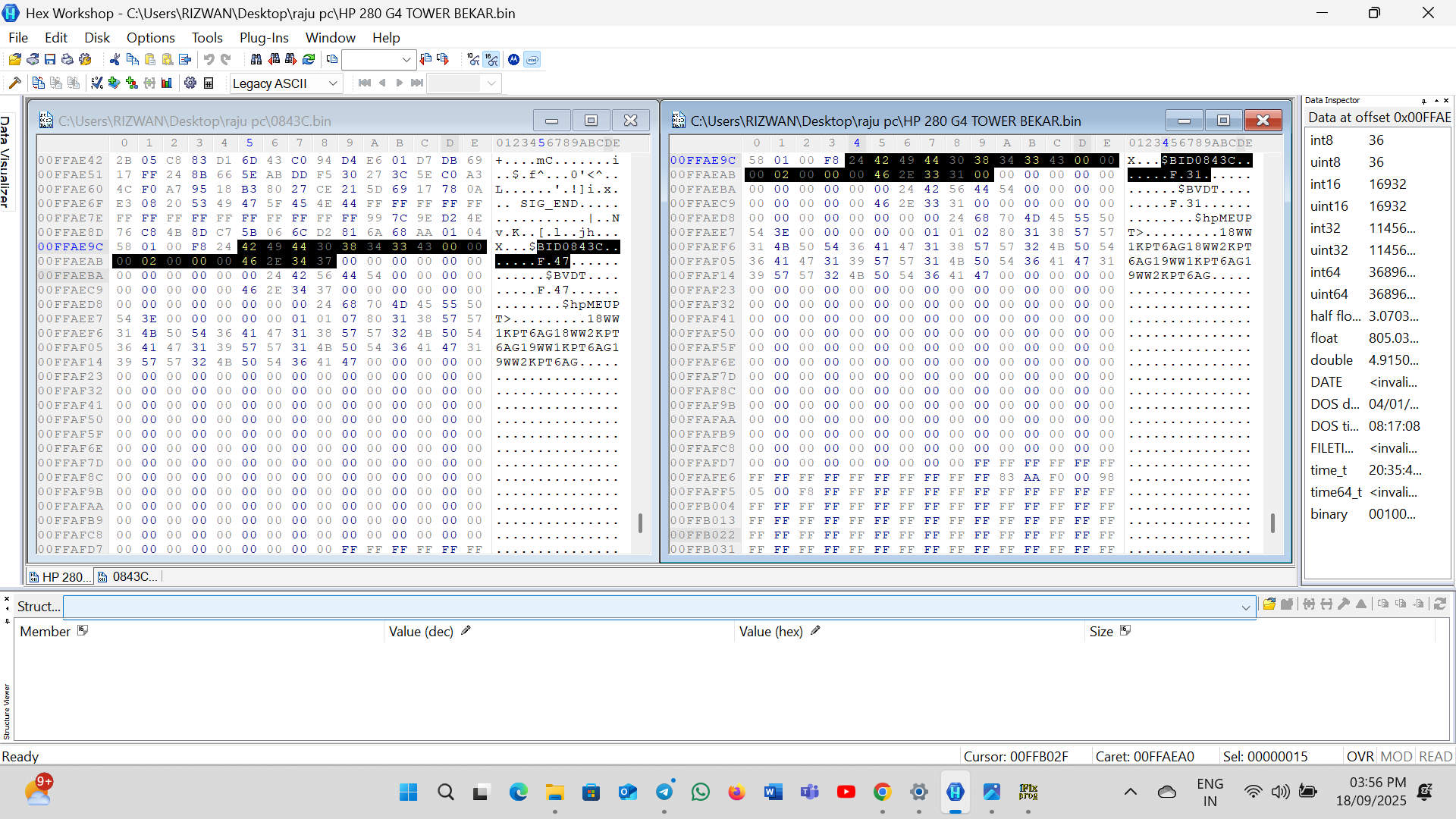Viewport: 1456px width, 819px height.
Task: Click the hammer tool icon
Action: point(14,83)
